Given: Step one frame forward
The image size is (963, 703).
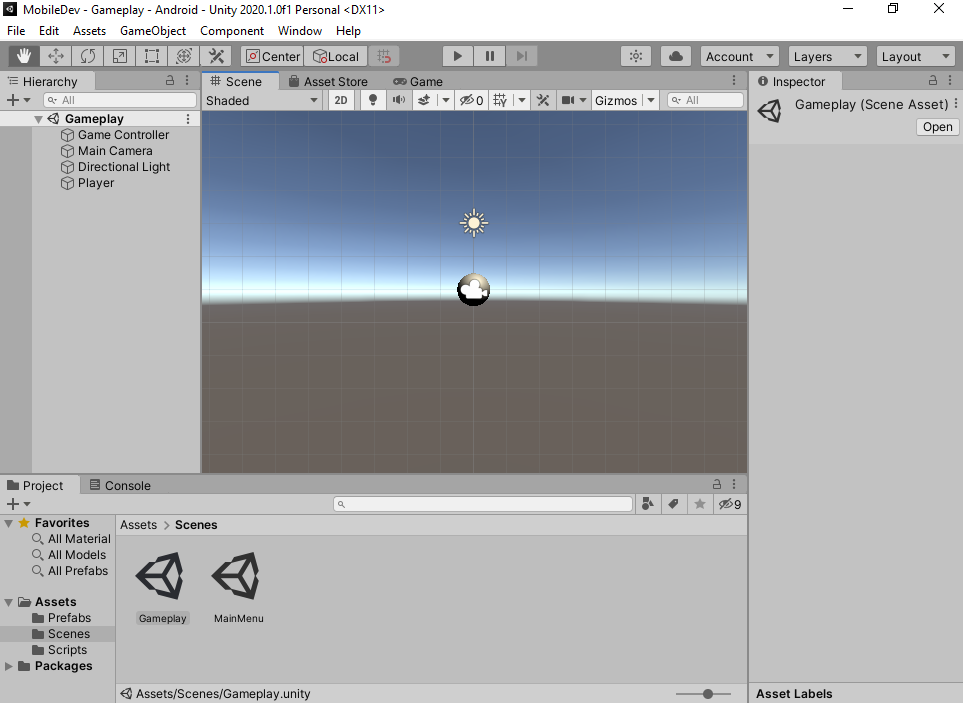Looking at the screenshot, I should pyautogui.click(x=521, y=56).
